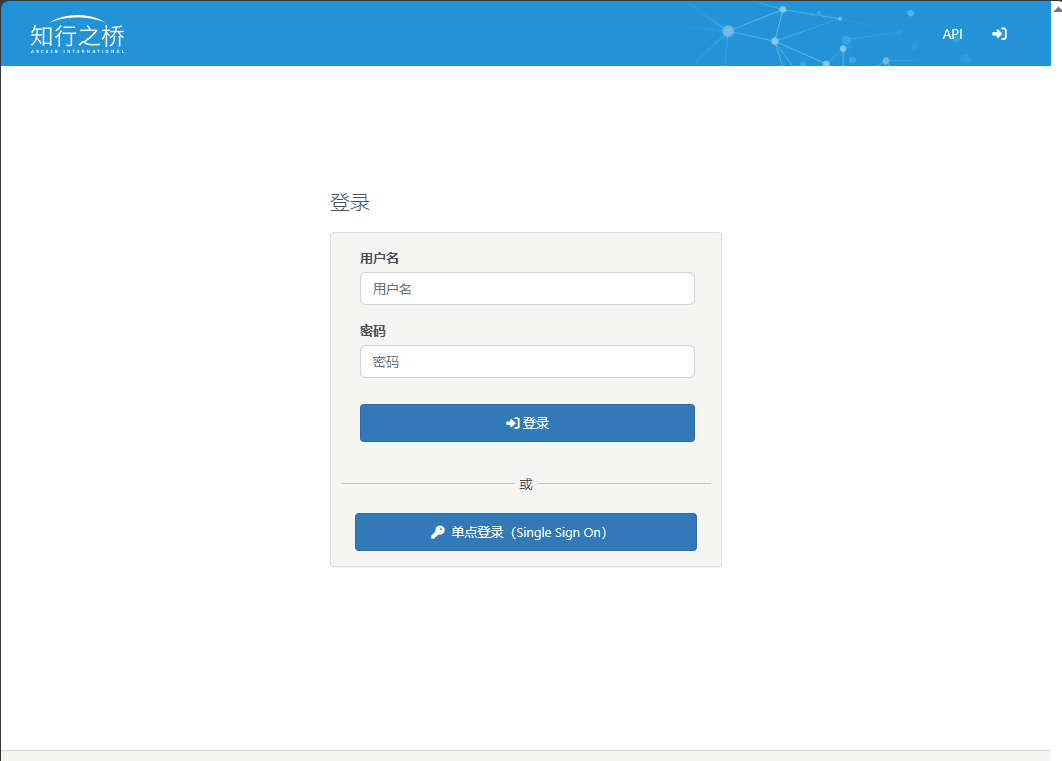Click the 或 divider between login options

526,483
